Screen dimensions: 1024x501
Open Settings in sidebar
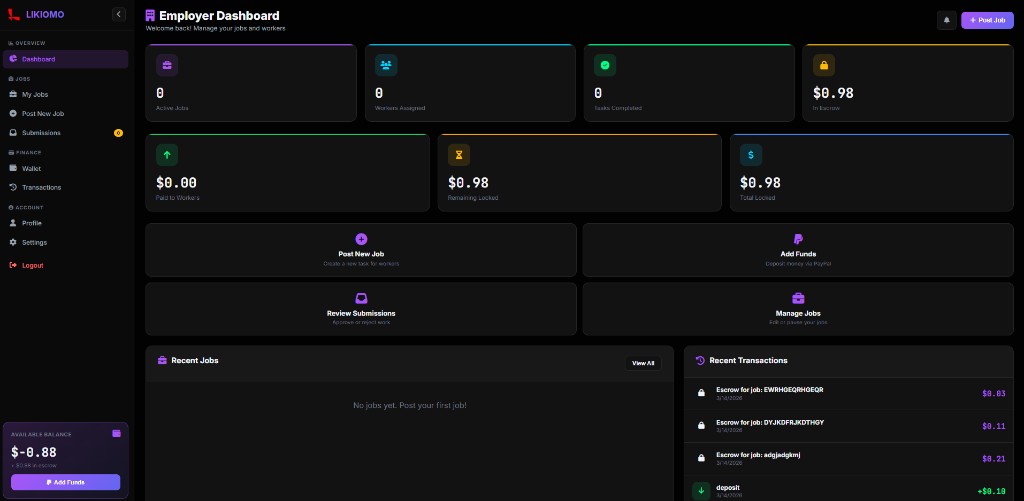click(x=65, y=242)
